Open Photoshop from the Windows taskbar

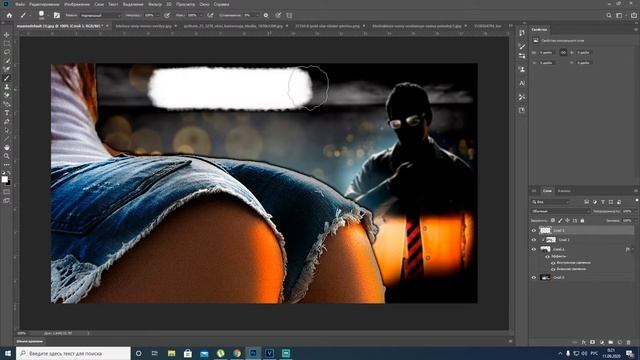click(x=253, y=353)
